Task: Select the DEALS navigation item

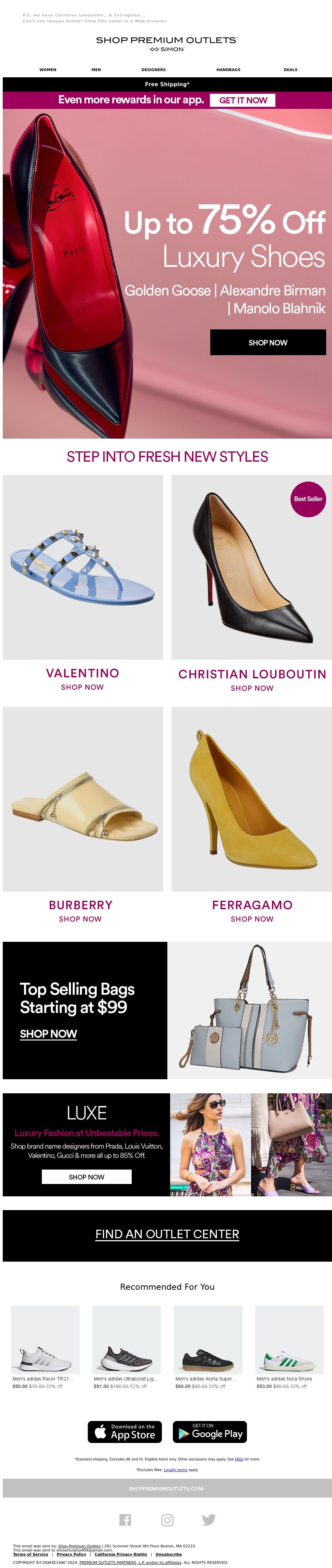Action: click(290, 69)
